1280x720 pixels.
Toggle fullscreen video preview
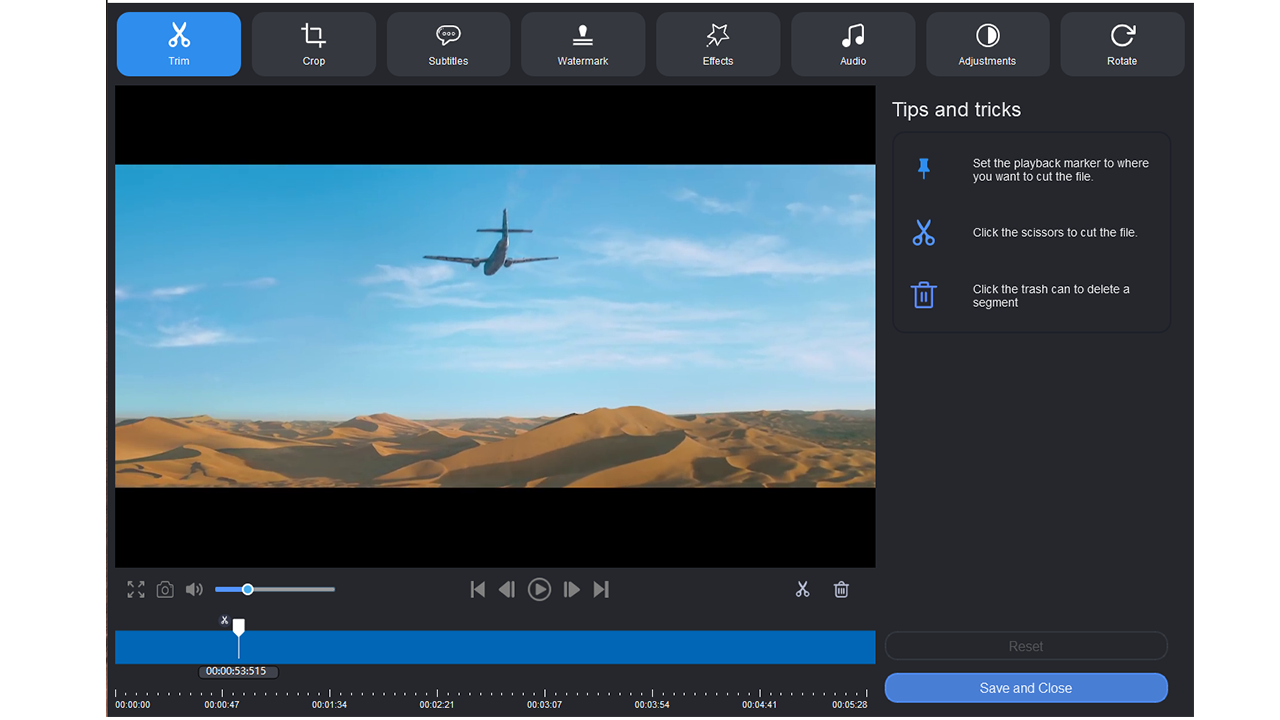pyautogui.click(x=136, y=590)
